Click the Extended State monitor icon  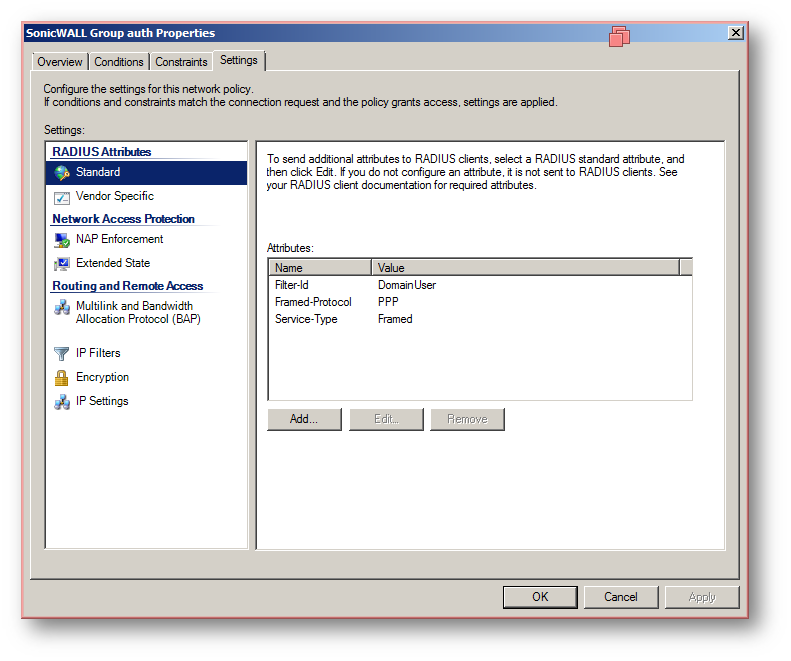pyautogui.click(x=62, y=264)
